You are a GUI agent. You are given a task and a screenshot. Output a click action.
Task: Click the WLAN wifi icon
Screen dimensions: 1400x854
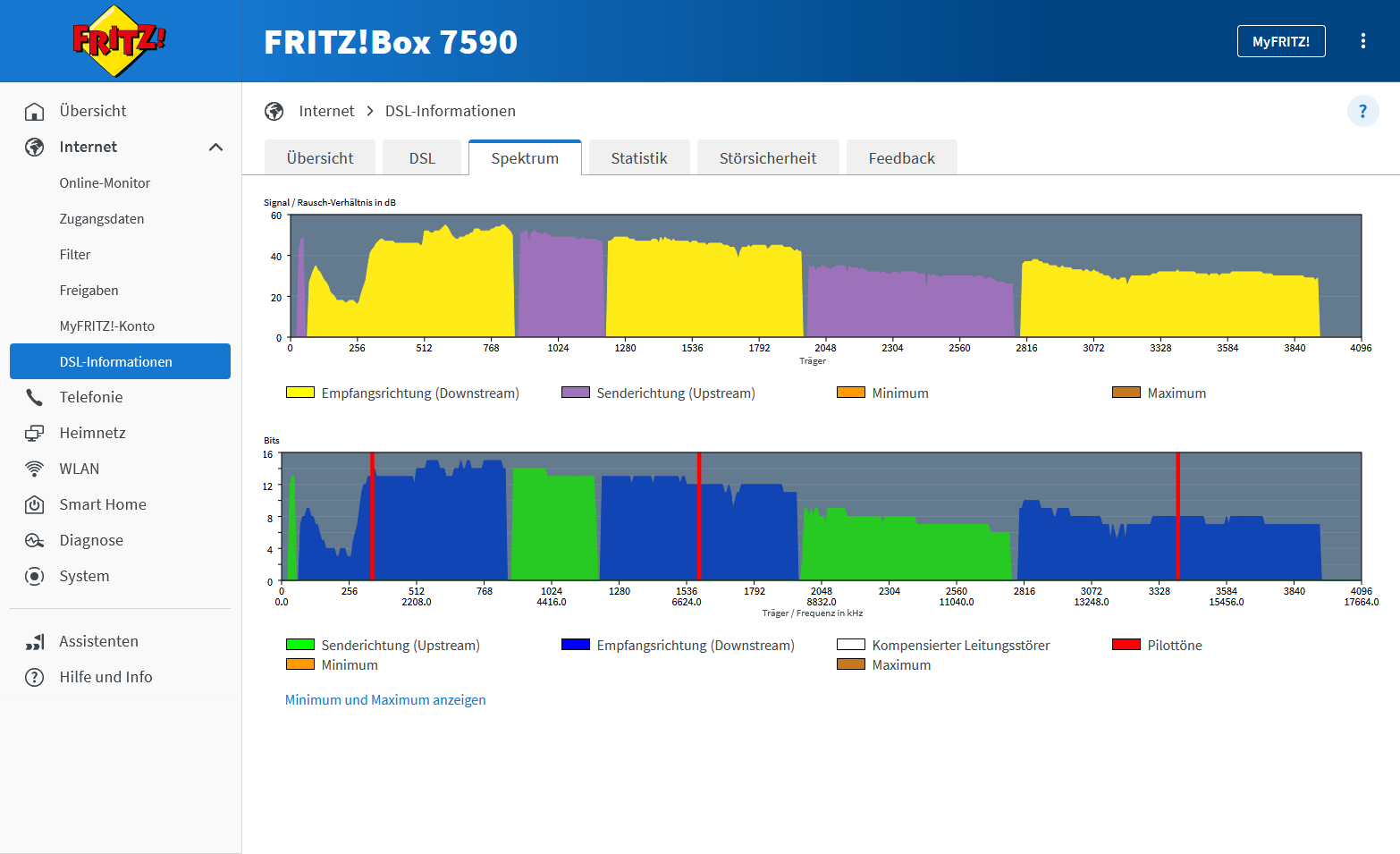point(34,469)
